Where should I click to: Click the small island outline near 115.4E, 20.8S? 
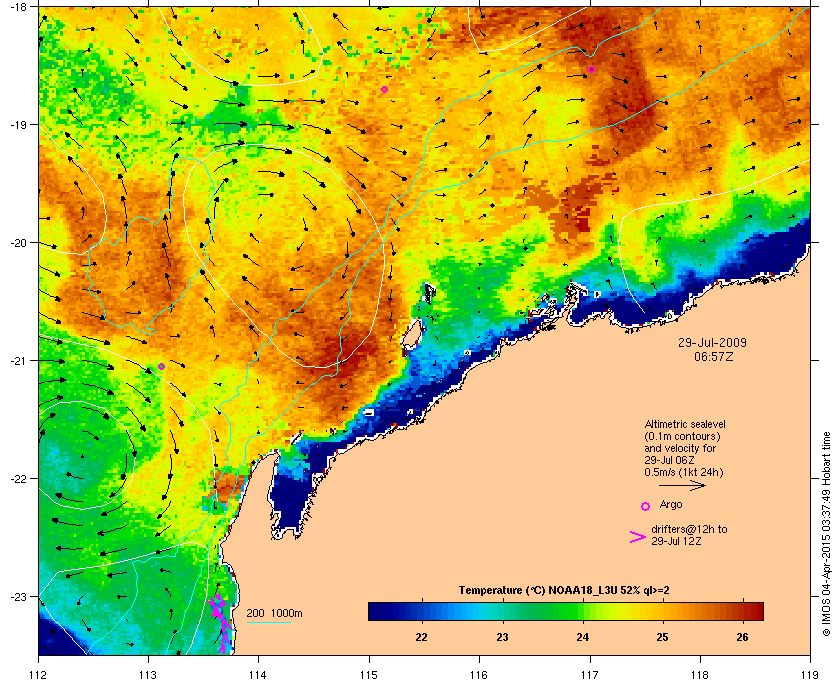412,334
